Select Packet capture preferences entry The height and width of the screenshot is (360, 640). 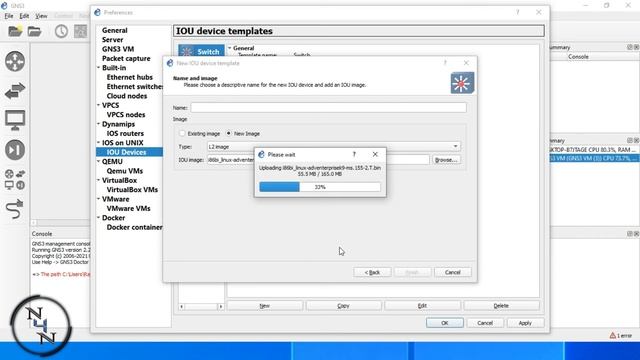pos(126,58)
